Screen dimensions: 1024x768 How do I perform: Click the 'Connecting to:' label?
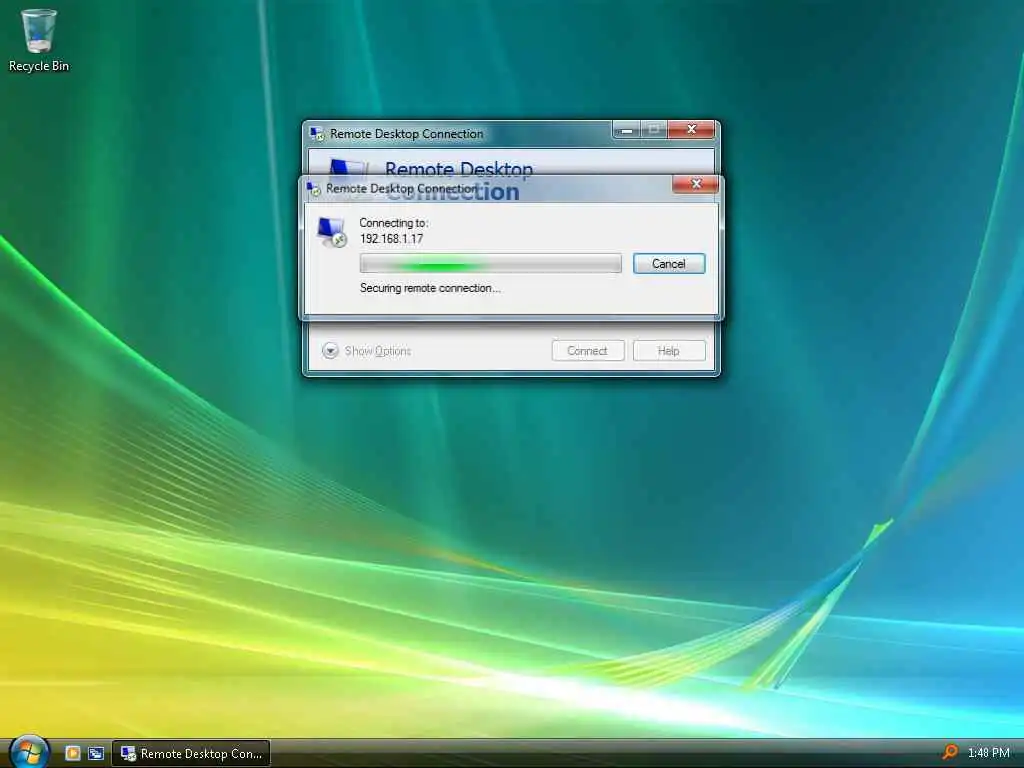coord(394,223)
